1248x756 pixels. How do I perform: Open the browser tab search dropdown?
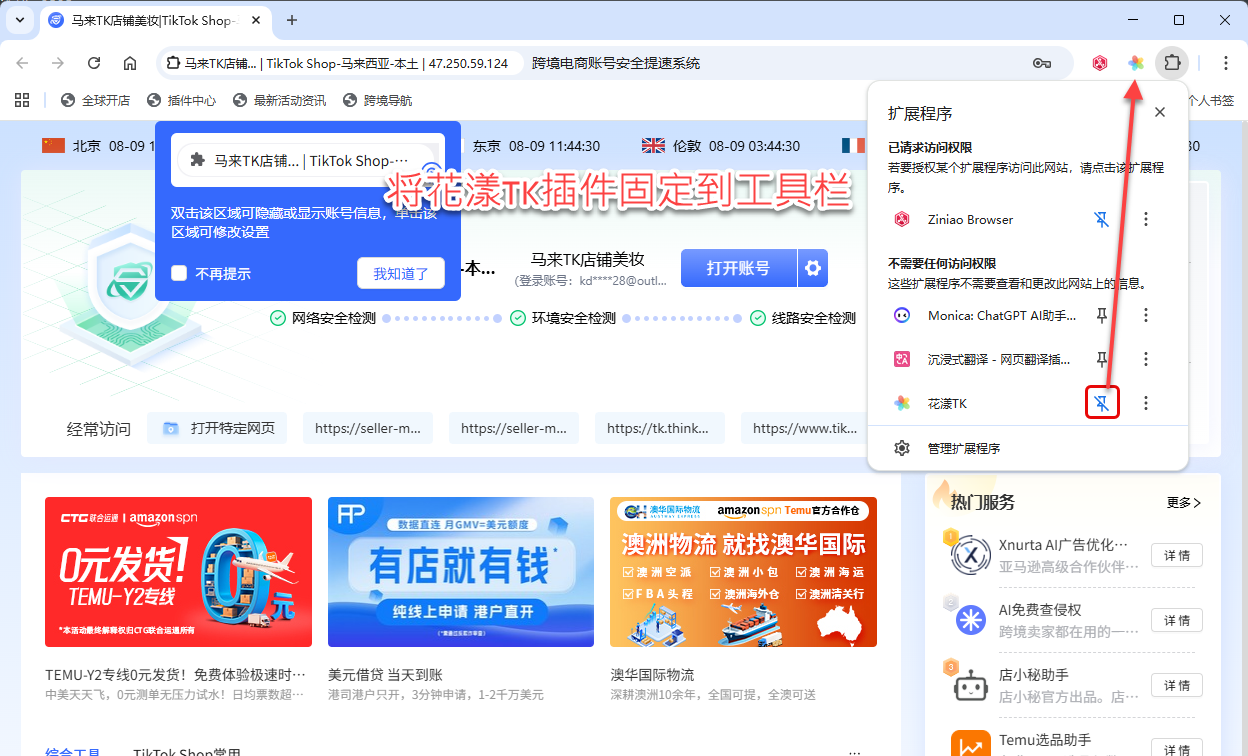click(x=21, y=20)
